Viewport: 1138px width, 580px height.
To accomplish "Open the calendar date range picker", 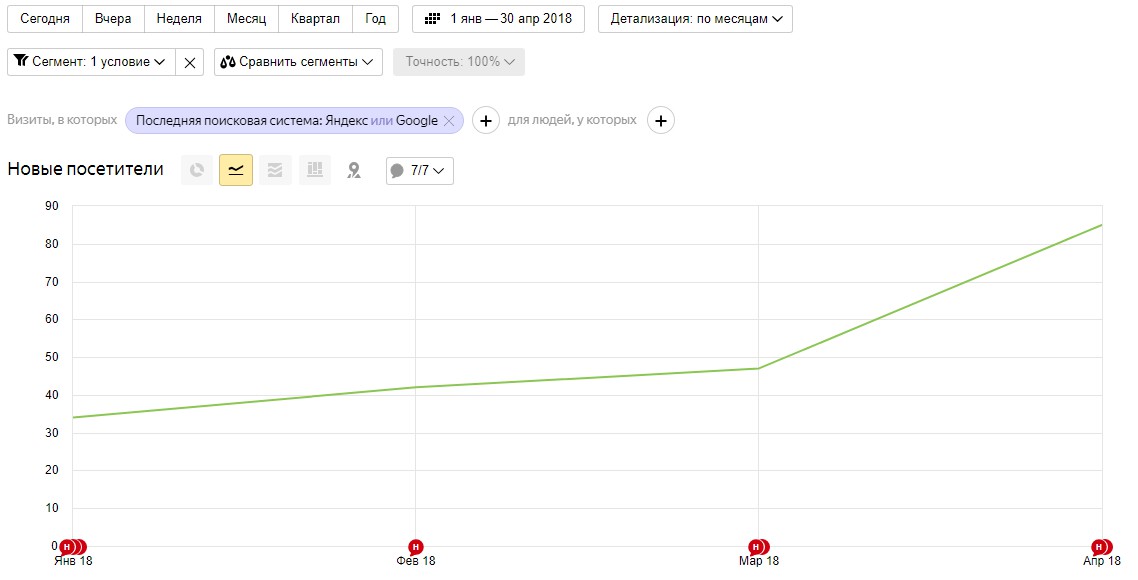I will pos(433,19).
